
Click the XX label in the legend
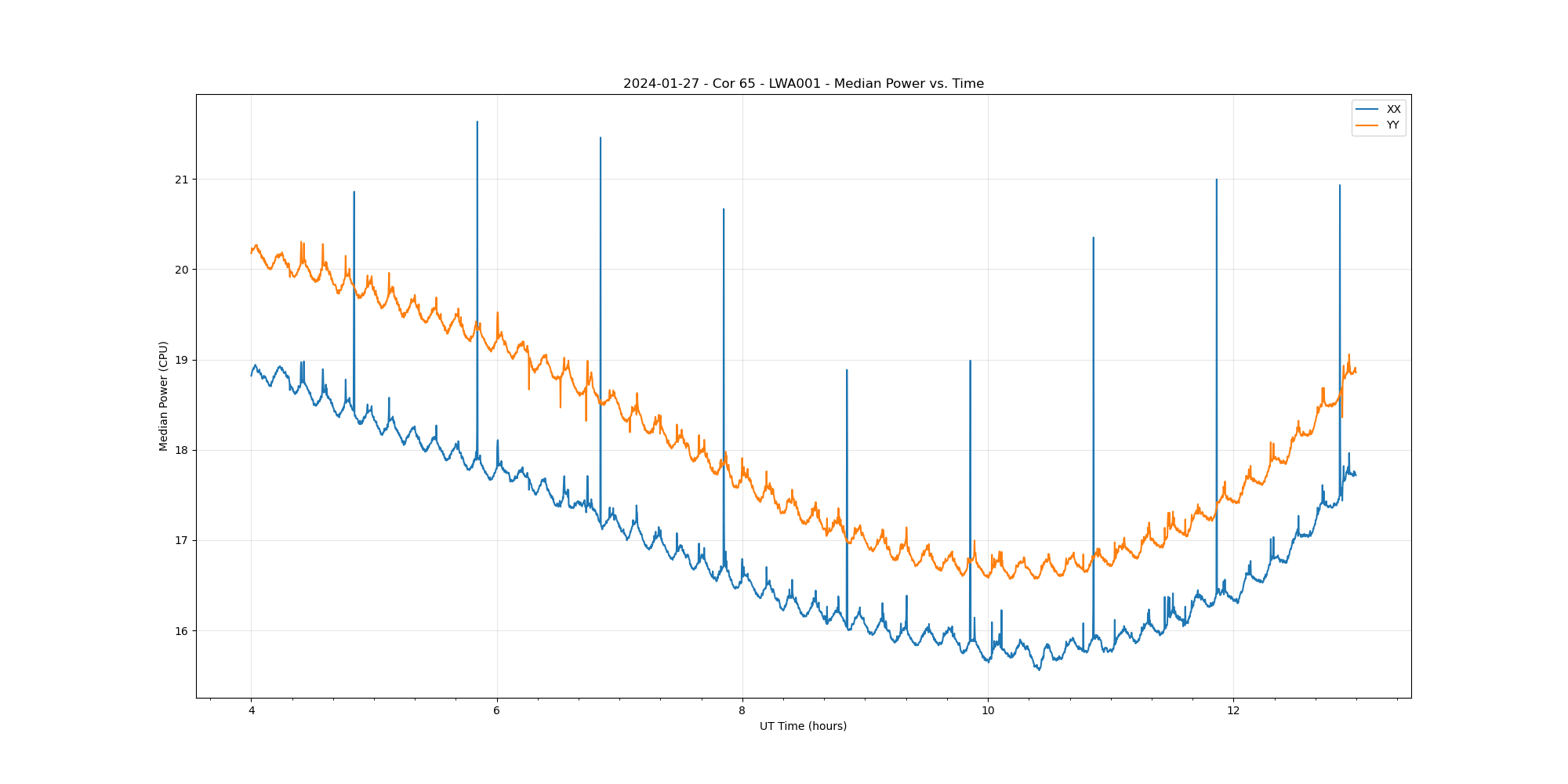point(1393,110)
